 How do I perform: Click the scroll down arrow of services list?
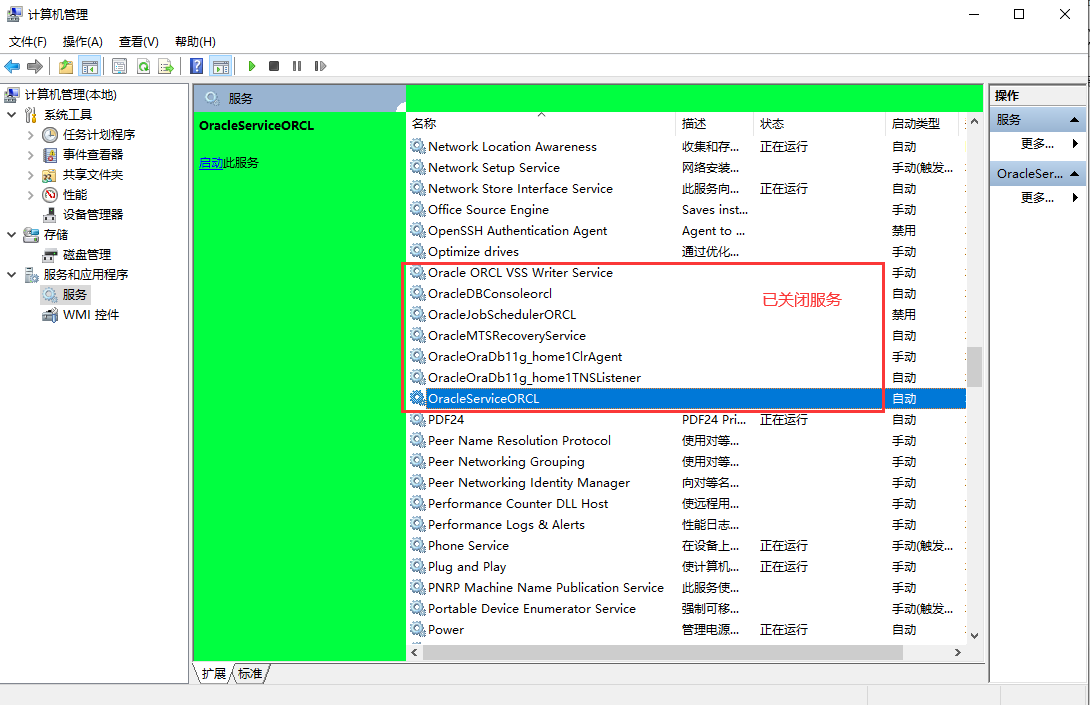coord(974,635)
